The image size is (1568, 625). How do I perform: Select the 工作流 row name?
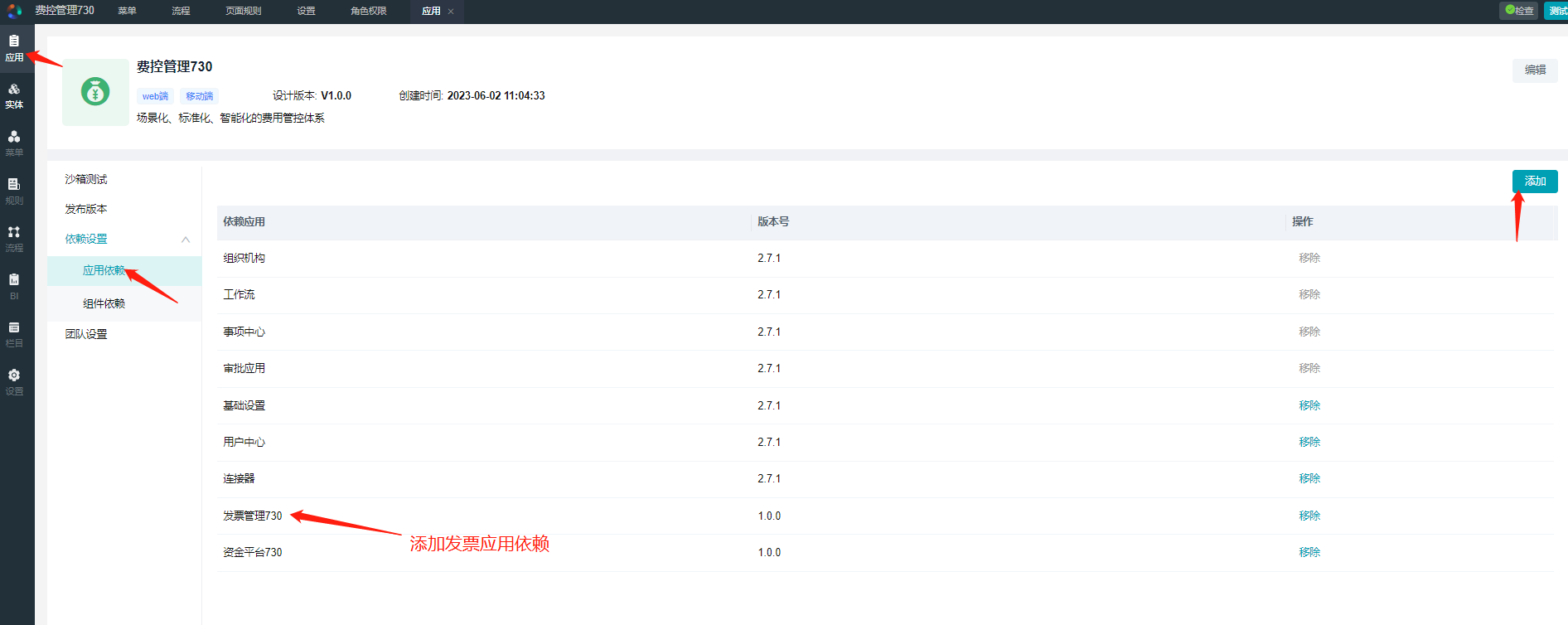239,294
